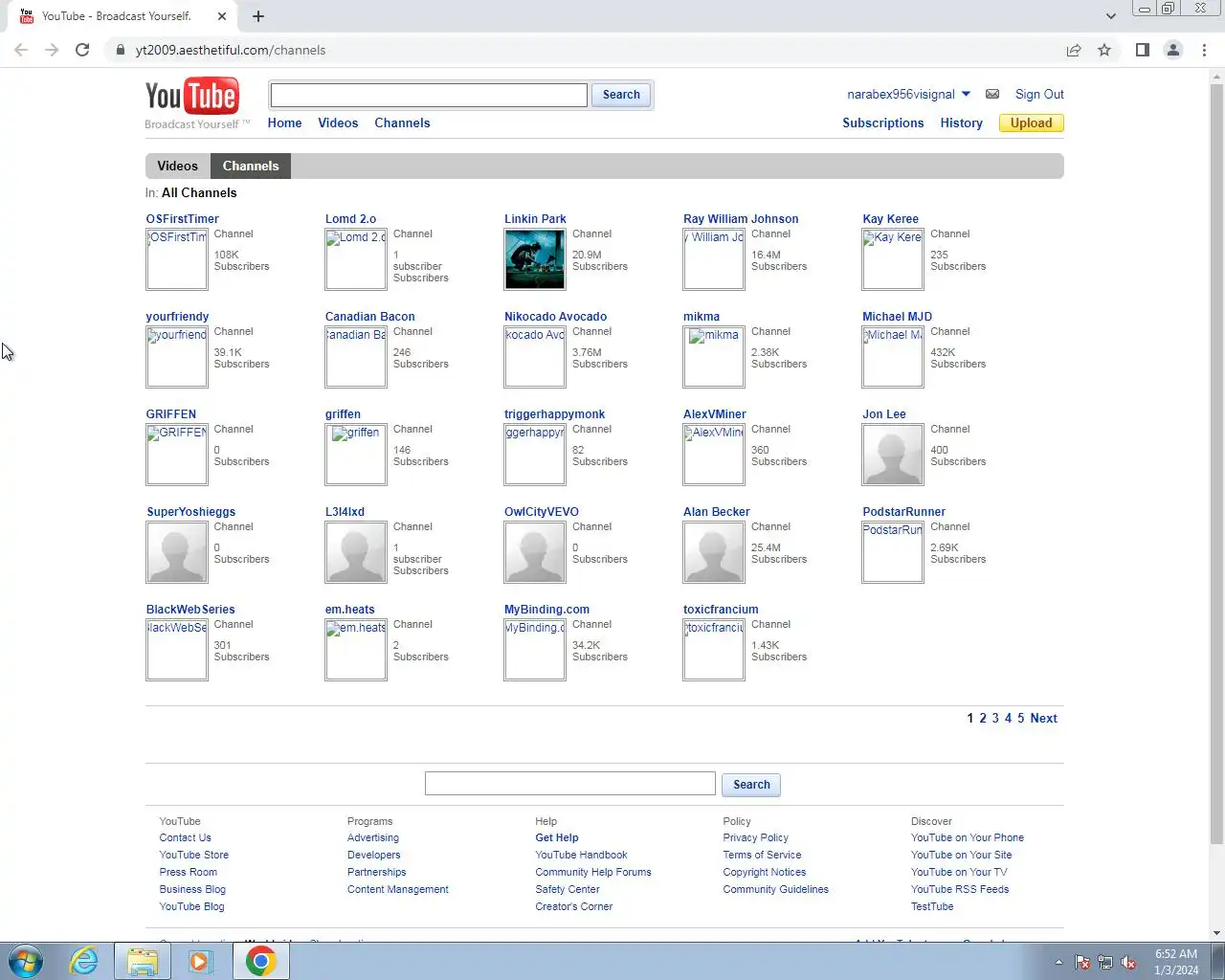Go to Home in the top navigation

284,122
